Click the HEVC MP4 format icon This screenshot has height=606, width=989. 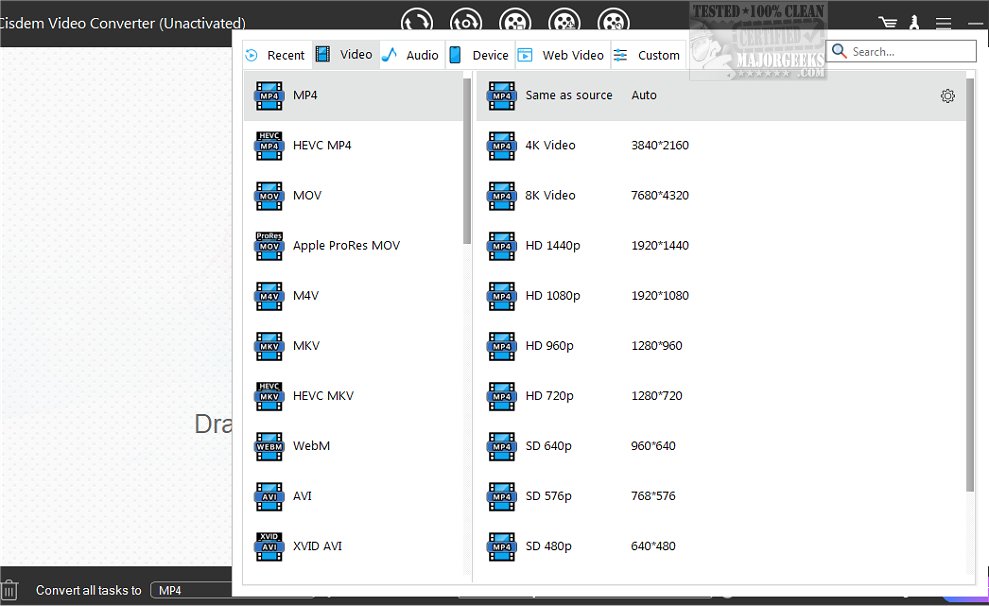coord(269,146)
